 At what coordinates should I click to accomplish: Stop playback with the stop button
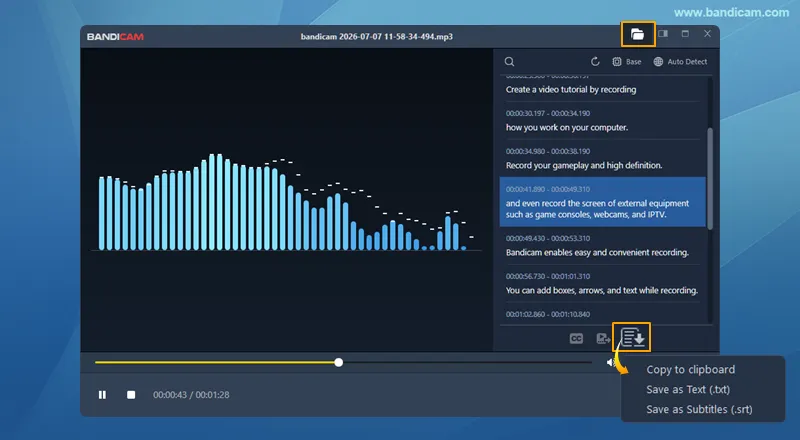(x=131, y=395)
